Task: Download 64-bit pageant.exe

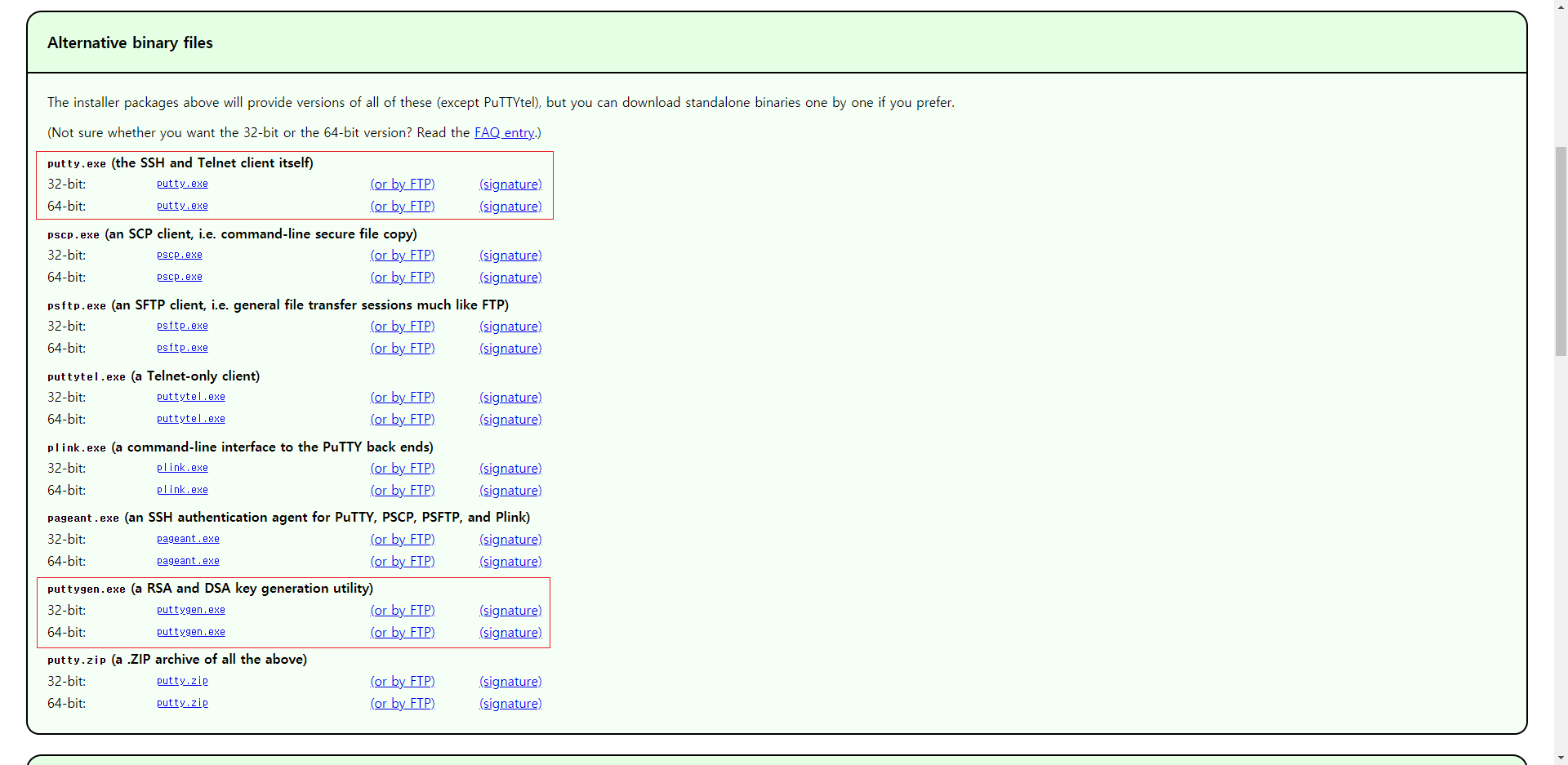Action: [x=188, y=561]
